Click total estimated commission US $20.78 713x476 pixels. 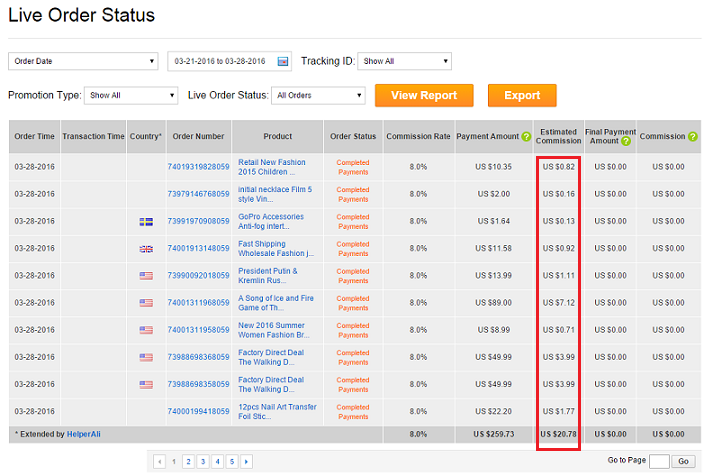click(558, 434)
